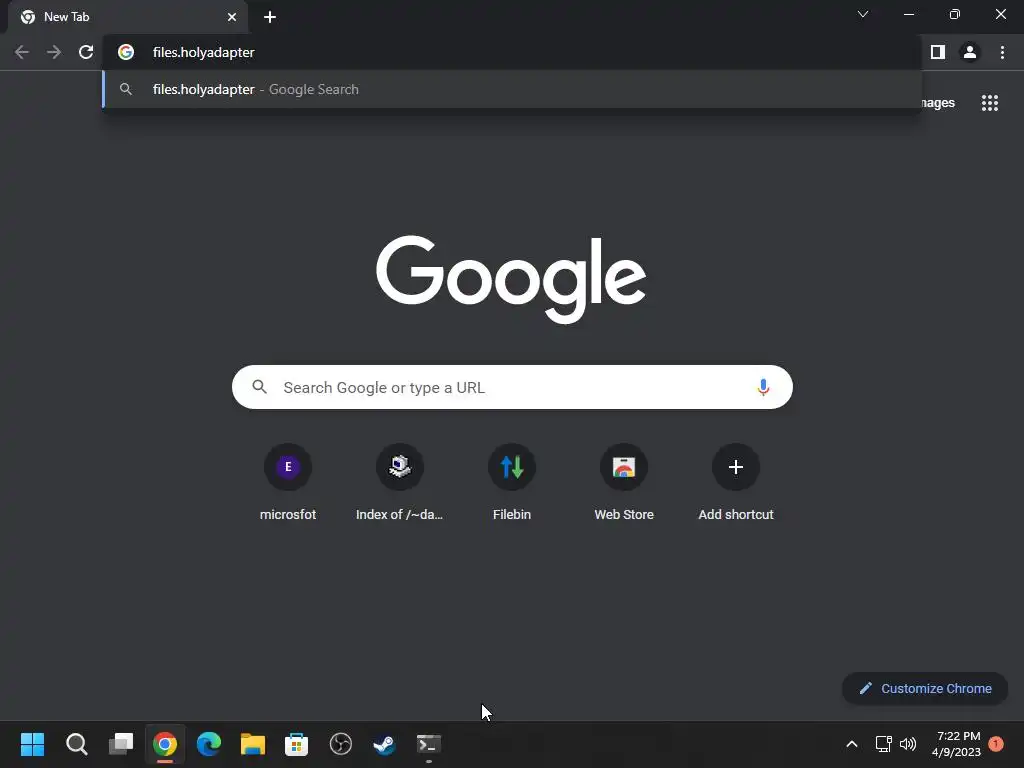Select files.holyadapter Google Search suggestion
1024x768 pixels.
point(512,89)
